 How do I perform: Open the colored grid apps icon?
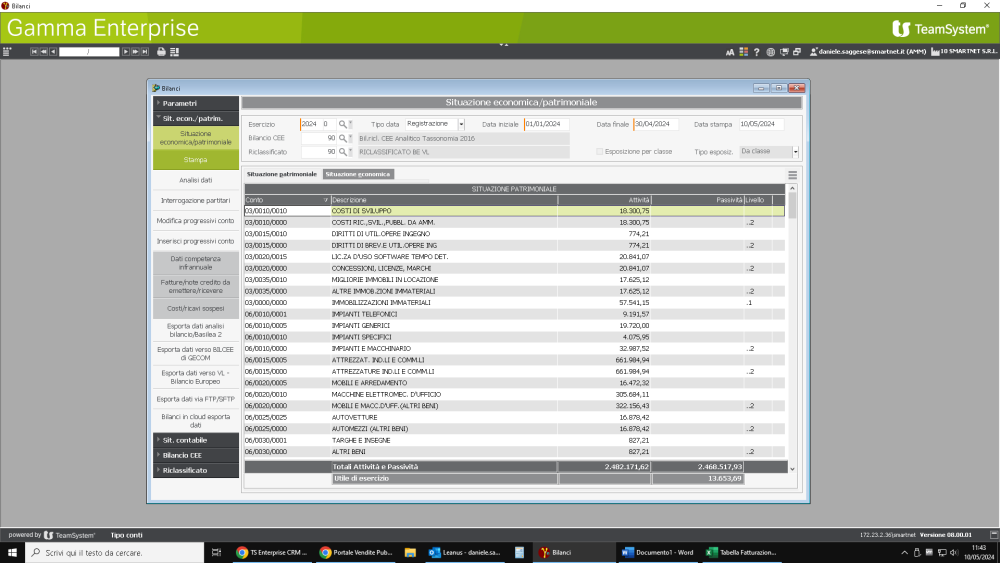coord(743,51)
